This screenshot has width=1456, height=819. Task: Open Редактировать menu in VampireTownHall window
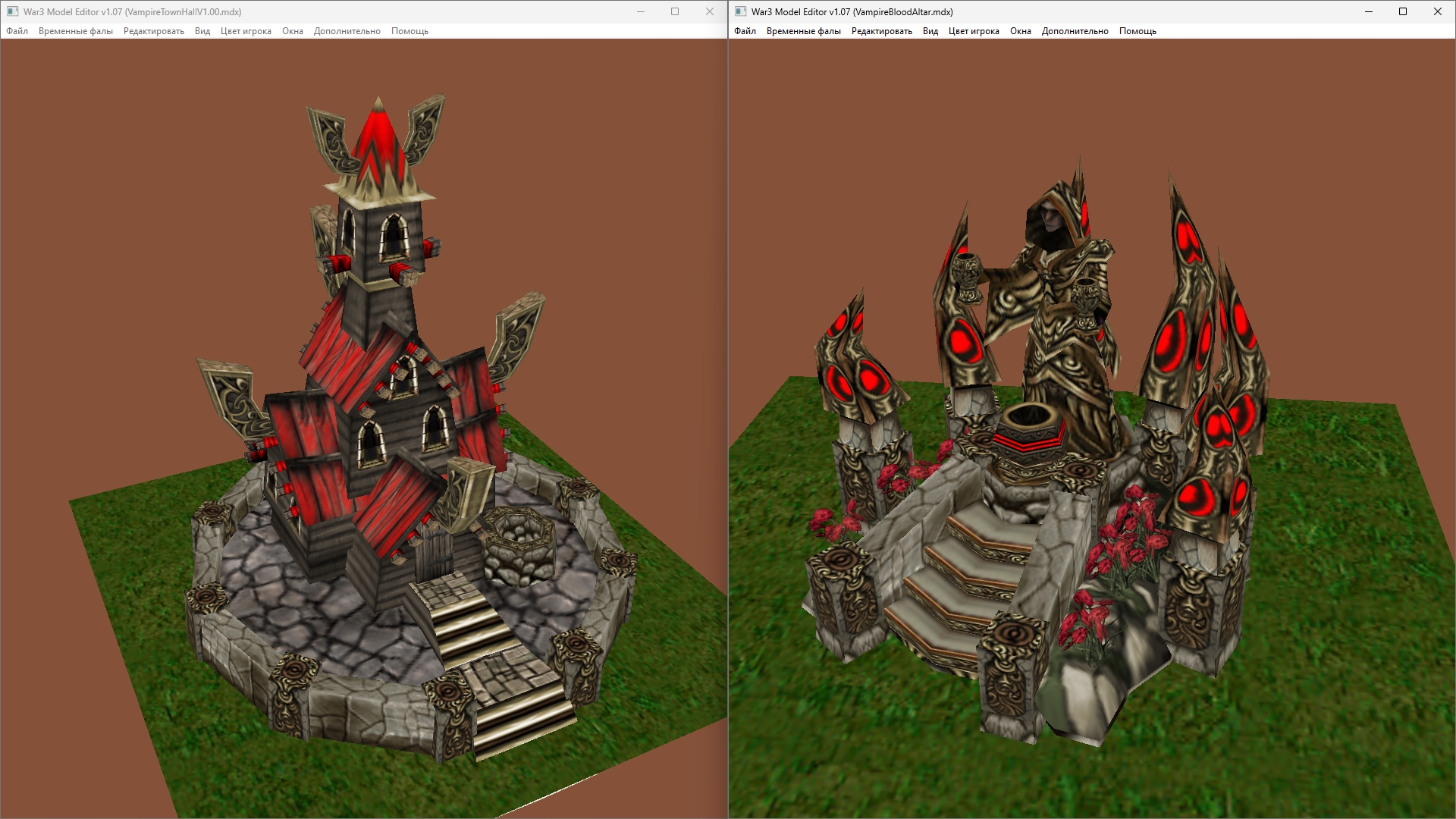click(154, 31)
